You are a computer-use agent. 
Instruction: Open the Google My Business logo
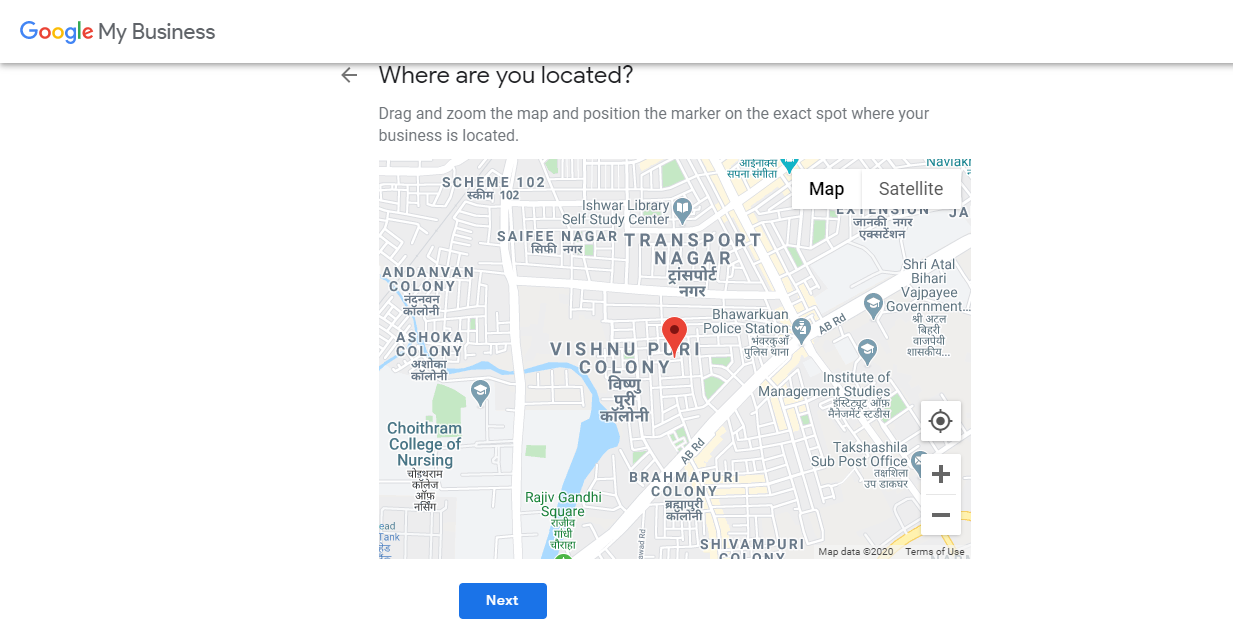coord(118,31)
